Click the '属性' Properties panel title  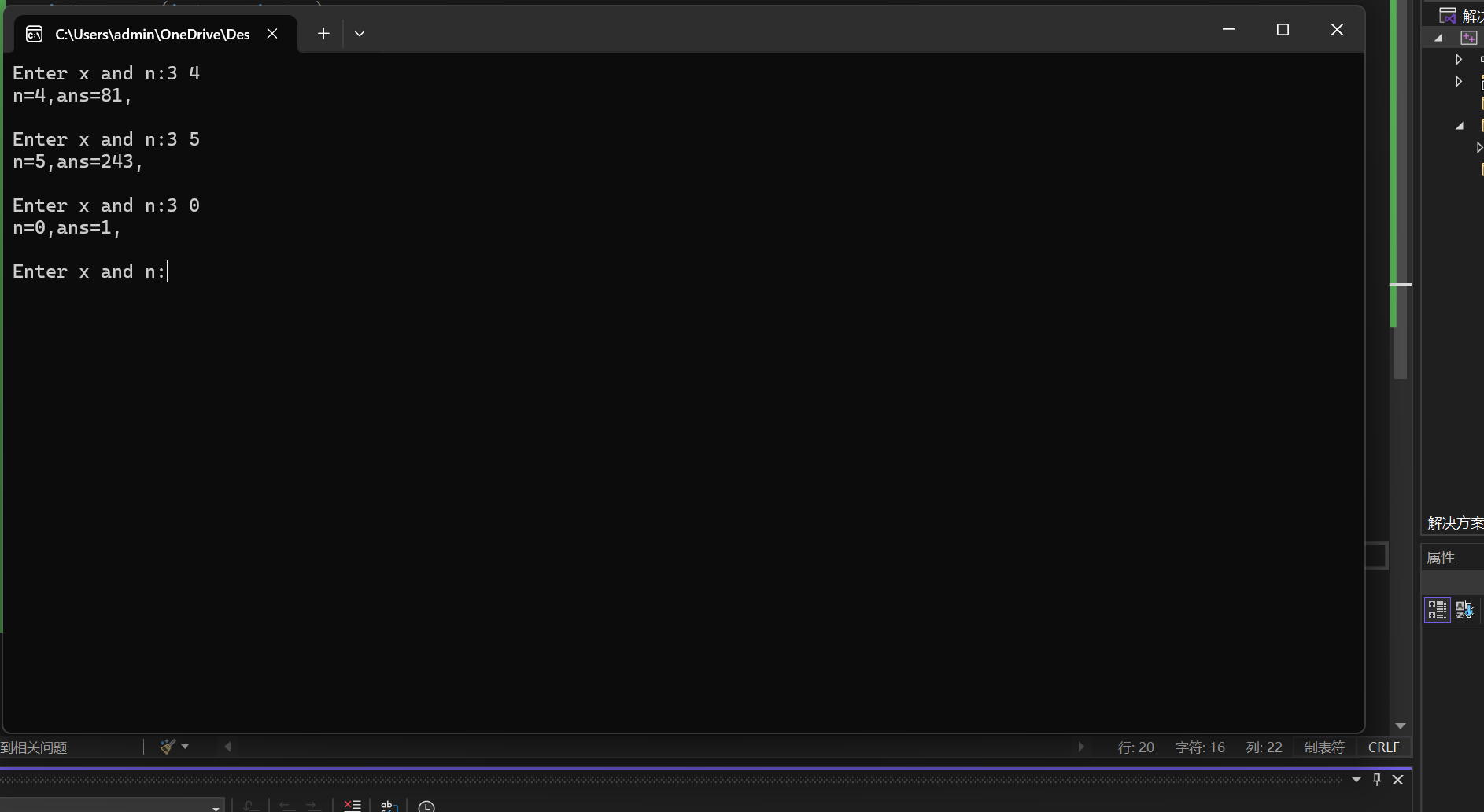coord(1441,558)
